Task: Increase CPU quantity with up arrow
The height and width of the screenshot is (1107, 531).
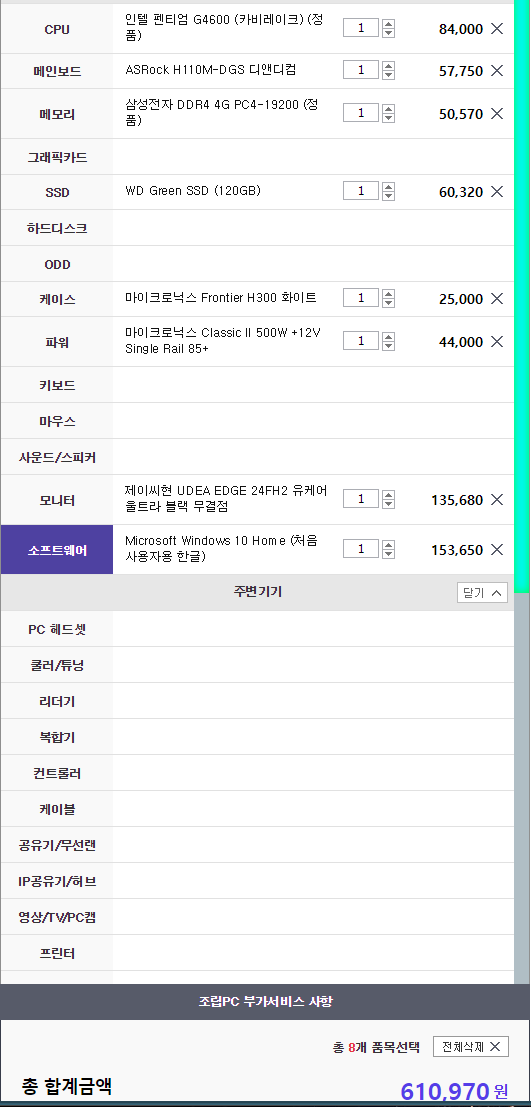Action: (388, 24)
